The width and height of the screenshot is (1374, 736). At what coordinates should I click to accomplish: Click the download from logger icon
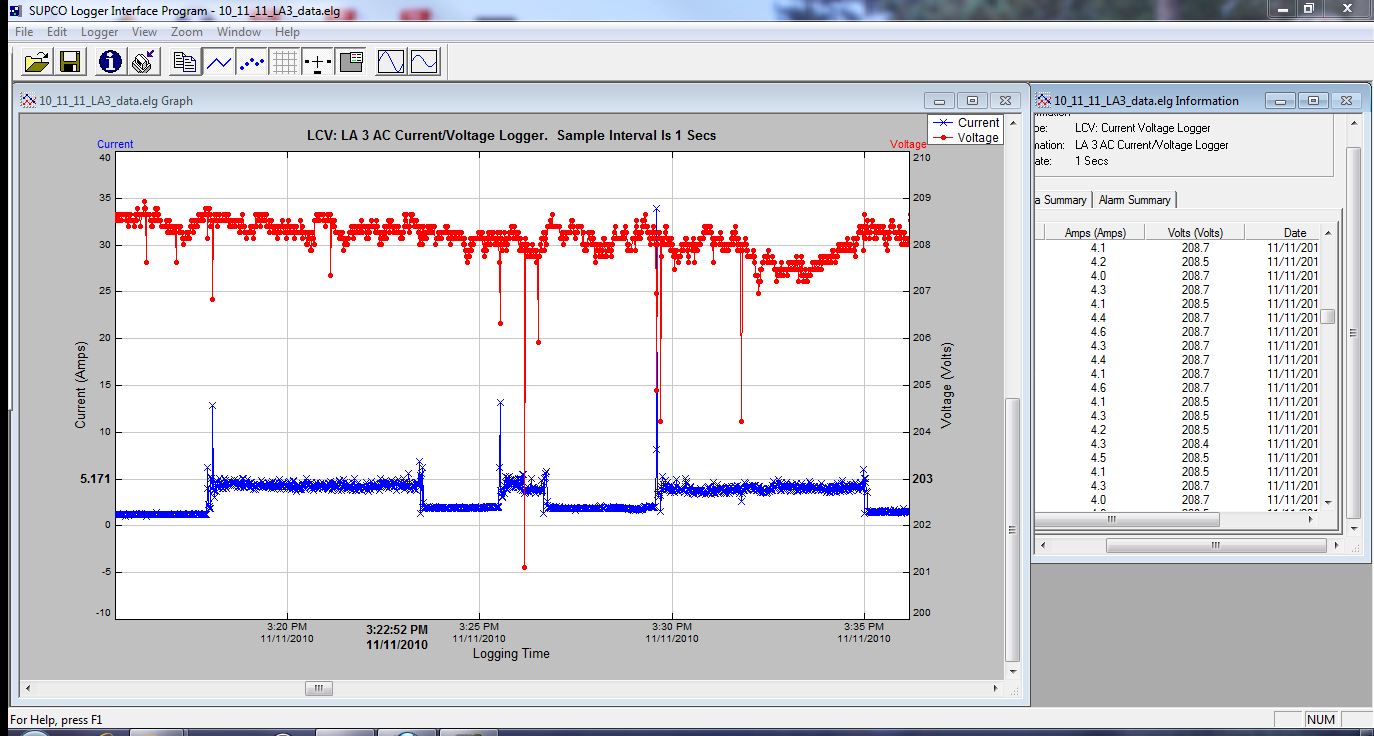(x=143, y=62)
